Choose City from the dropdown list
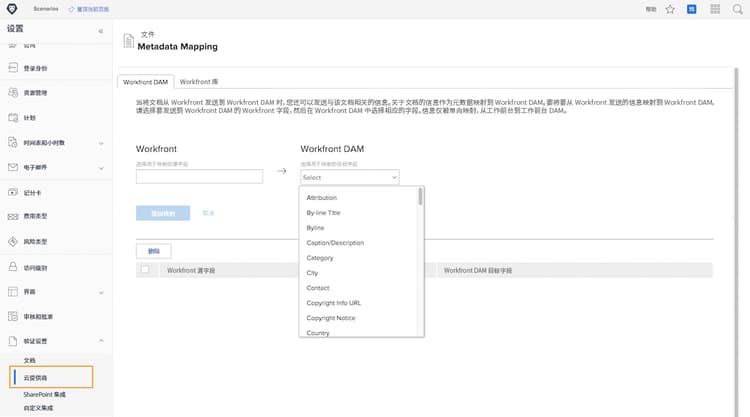 (312, 273)
